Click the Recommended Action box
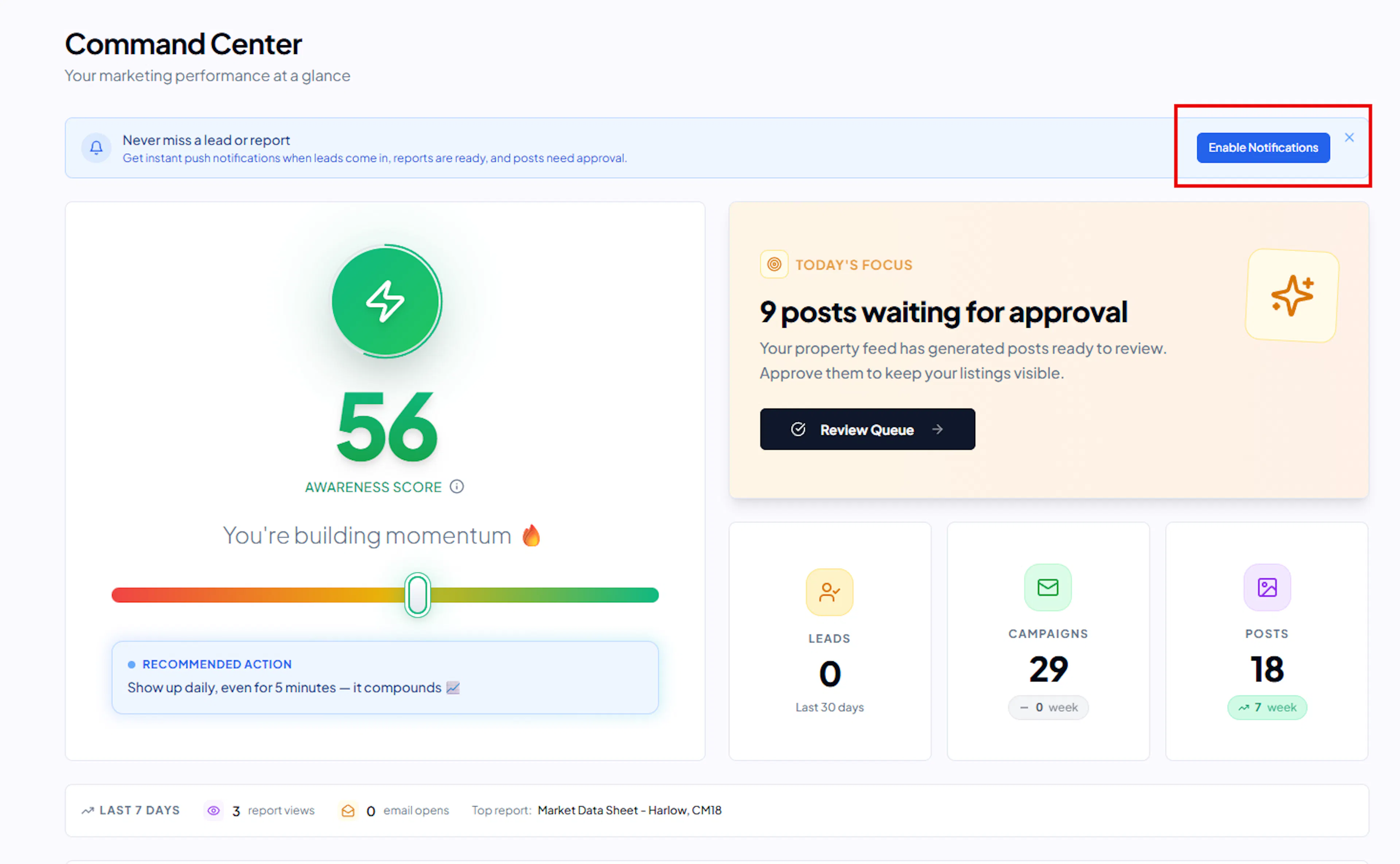The image size is (1400, 864). tap(385, 677)
